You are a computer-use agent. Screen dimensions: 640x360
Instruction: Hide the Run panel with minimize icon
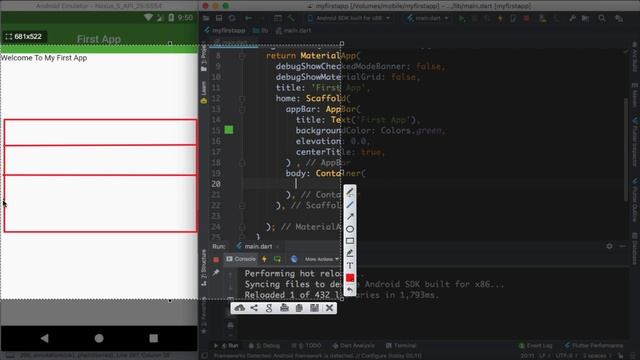click(622, 246)
